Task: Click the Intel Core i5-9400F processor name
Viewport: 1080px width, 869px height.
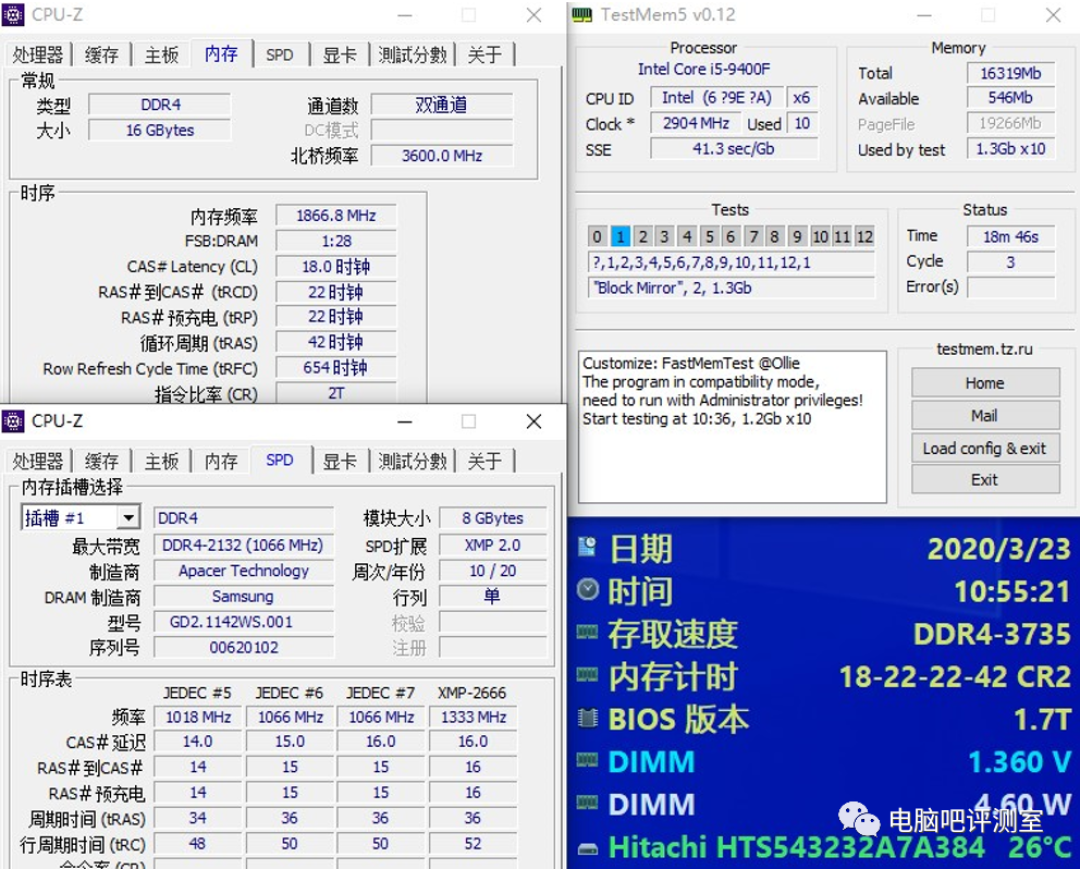Action: point(703,69)
